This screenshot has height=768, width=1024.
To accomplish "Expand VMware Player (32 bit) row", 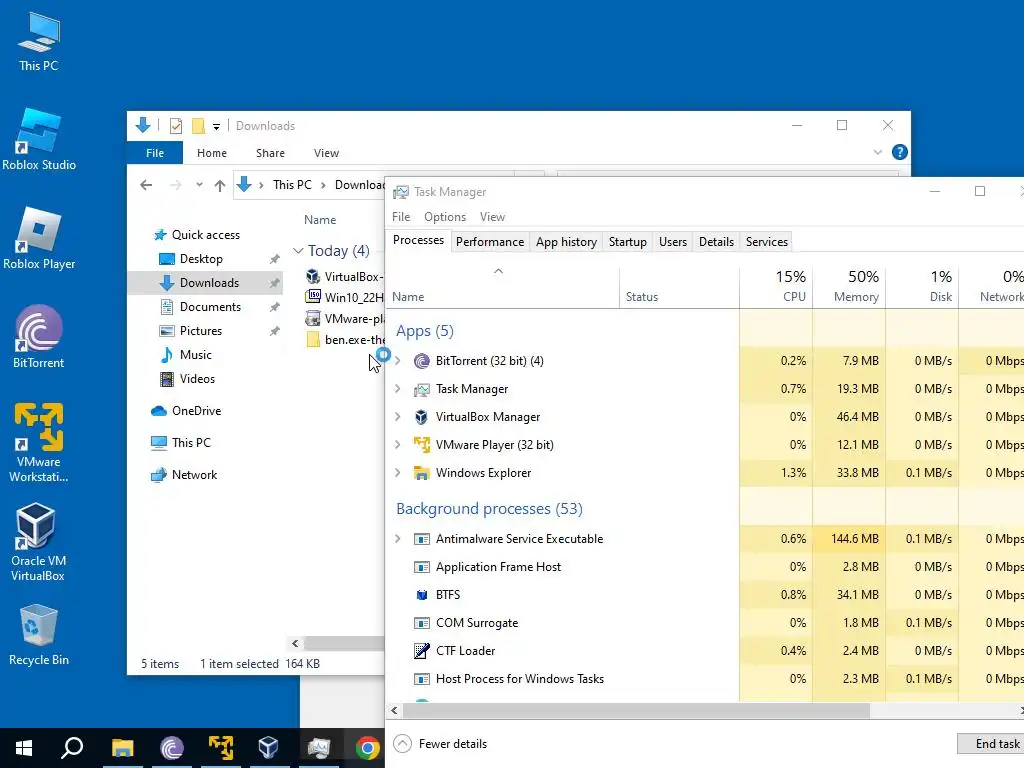I will click(398, 445).
